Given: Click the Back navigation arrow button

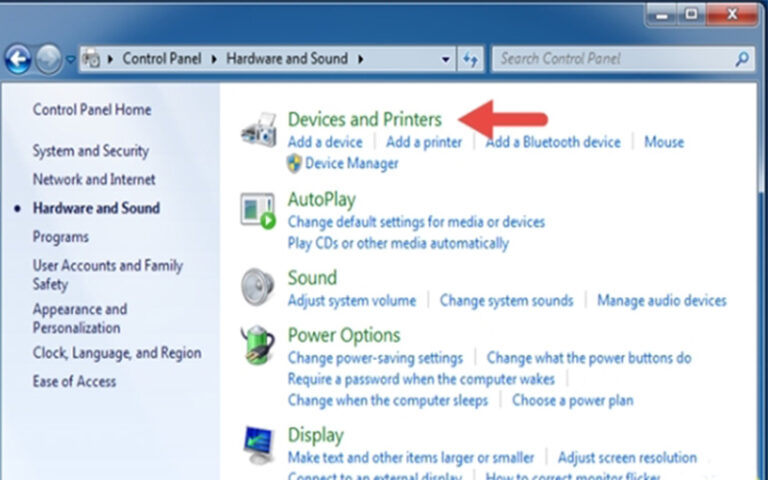Looking at the screenshot, I should (x=18, y=59).
